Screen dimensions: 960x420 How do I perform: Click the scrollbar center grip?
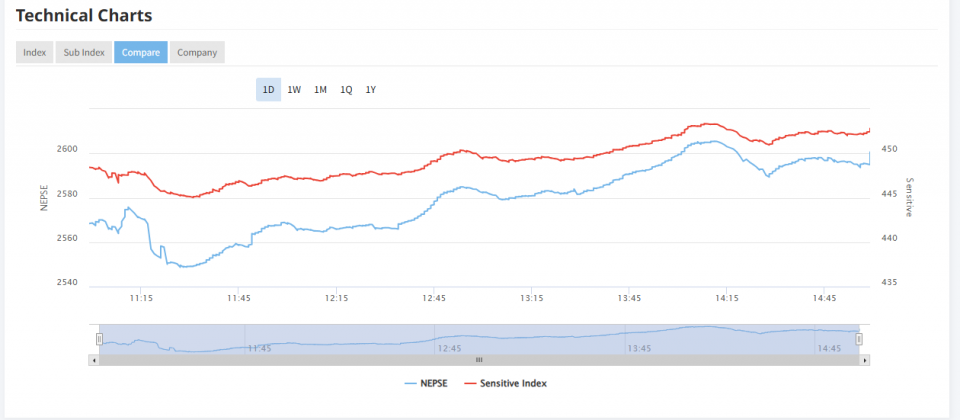[479, 359]
